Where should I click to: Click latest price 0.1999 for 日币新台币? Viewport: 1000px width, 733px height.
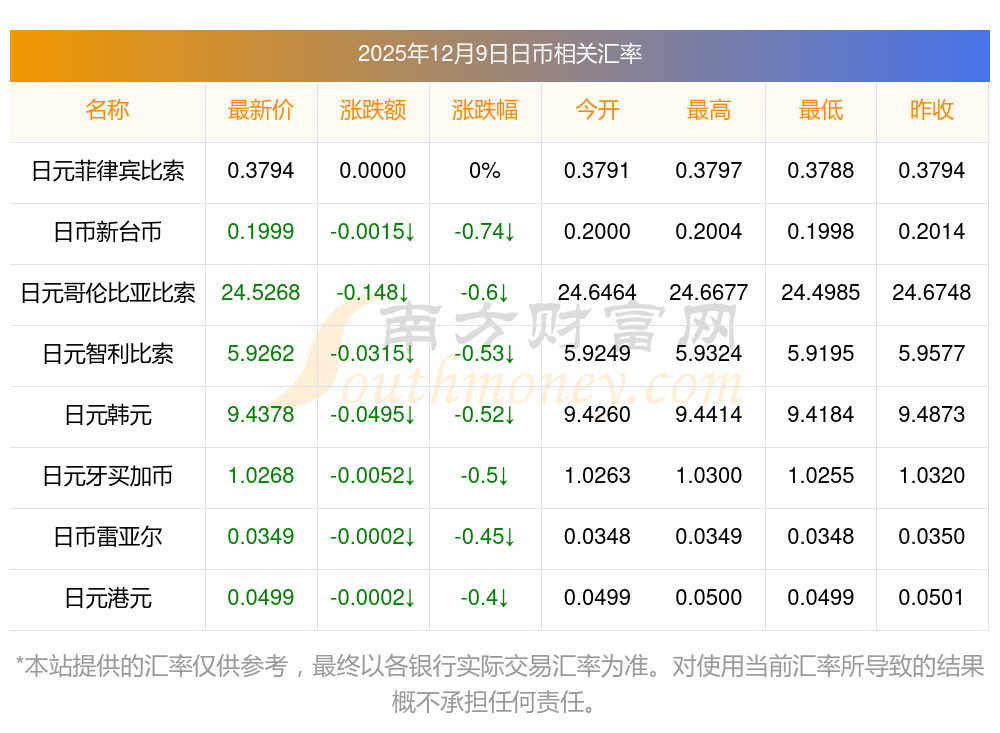(x=261, y=232)
